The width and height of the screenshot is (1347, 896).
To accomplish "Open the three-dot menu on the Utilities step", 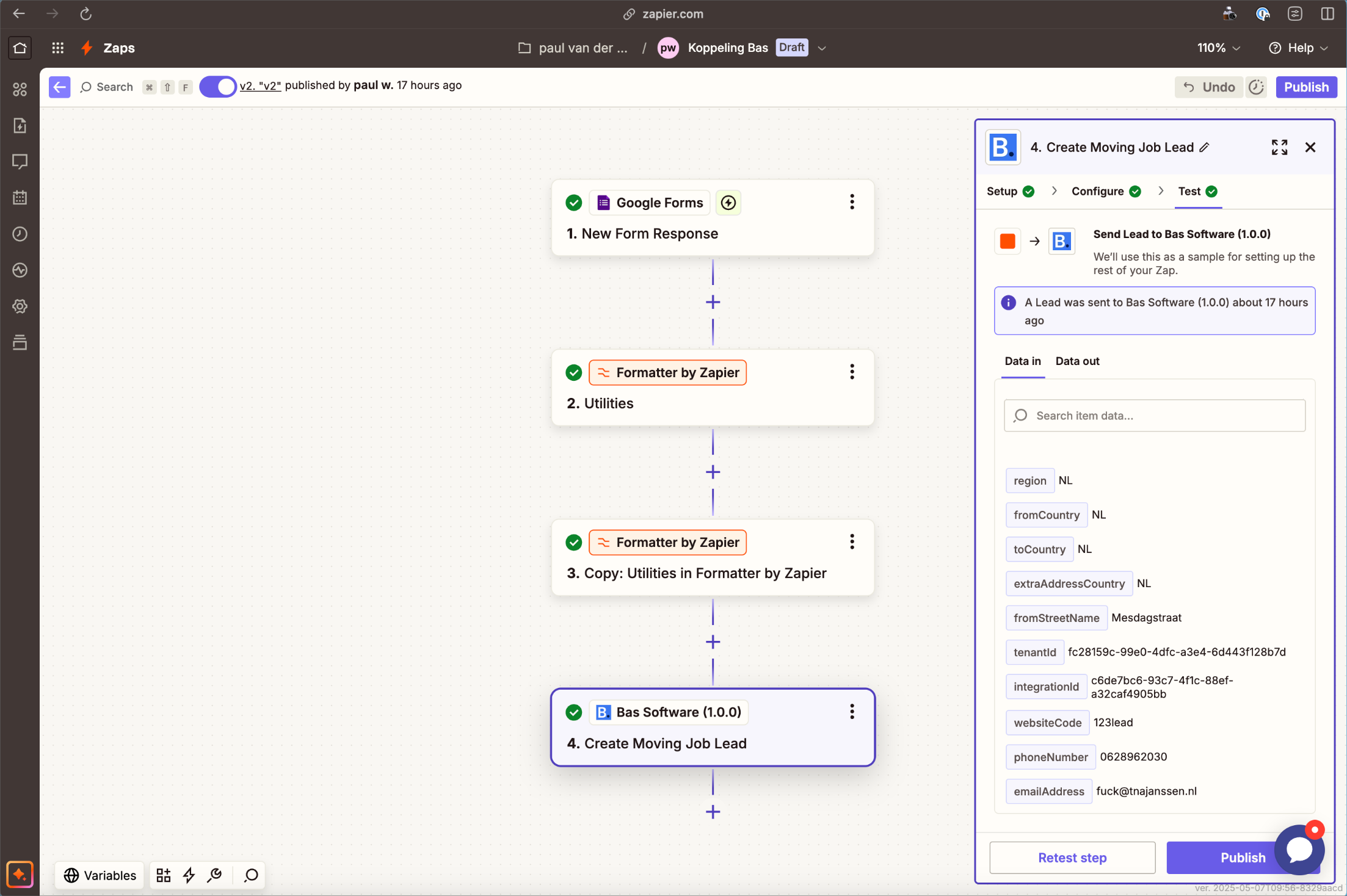I will 852,372.
